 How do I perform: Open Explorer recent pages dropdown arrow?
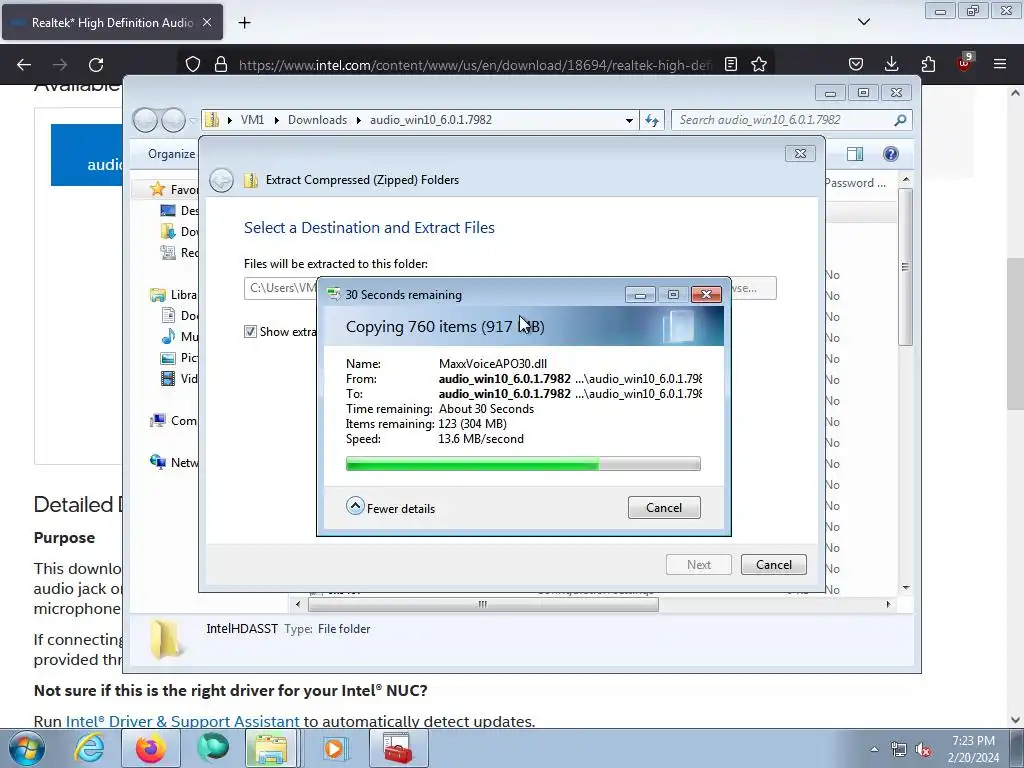coord(193,121)
